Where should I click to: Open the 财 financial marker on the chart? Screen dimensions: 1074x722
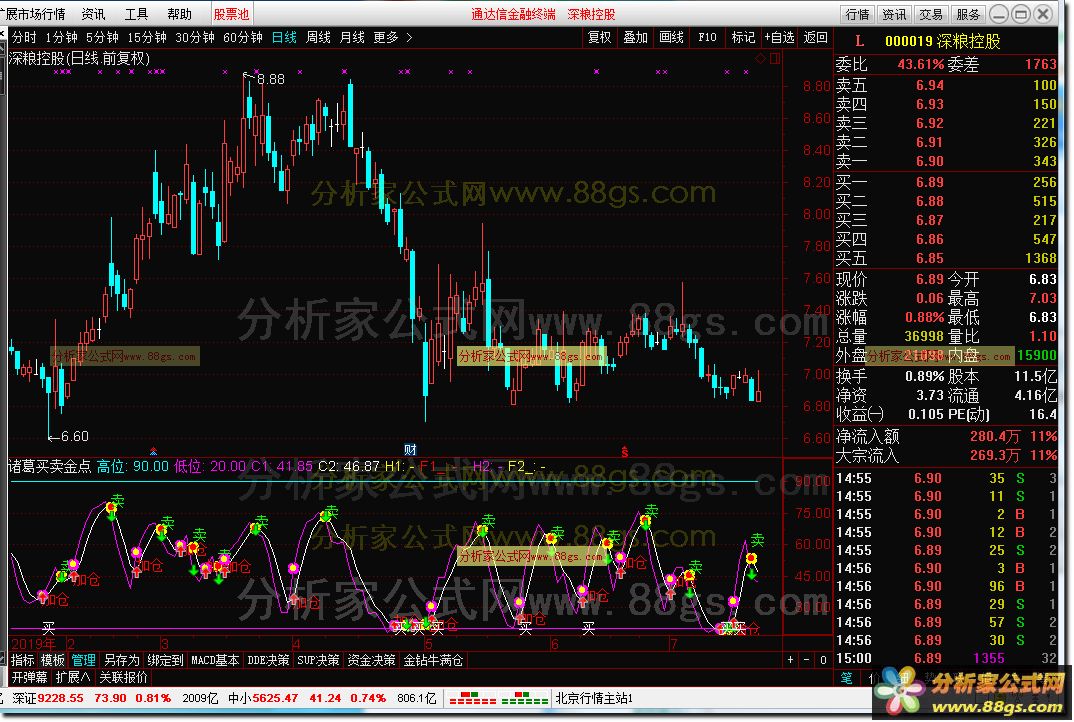click(x=410, y=449)
